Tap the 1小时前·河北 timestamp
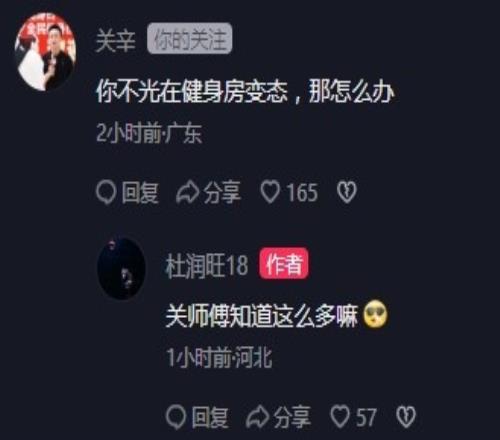The image size is (500, 440). coord(219,357)
